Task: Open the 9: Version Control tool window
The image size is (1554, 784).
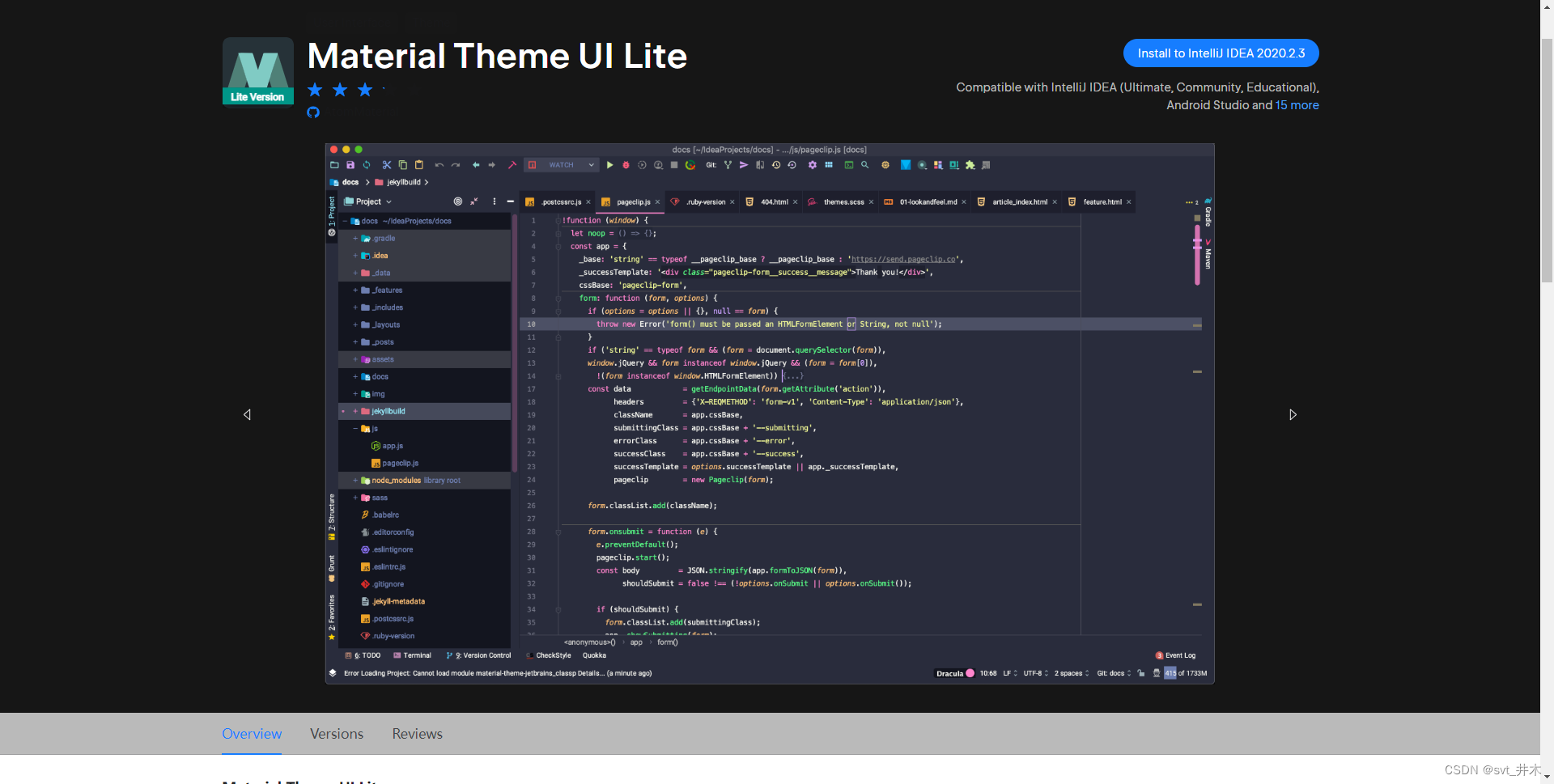Action: pos(478,655)
